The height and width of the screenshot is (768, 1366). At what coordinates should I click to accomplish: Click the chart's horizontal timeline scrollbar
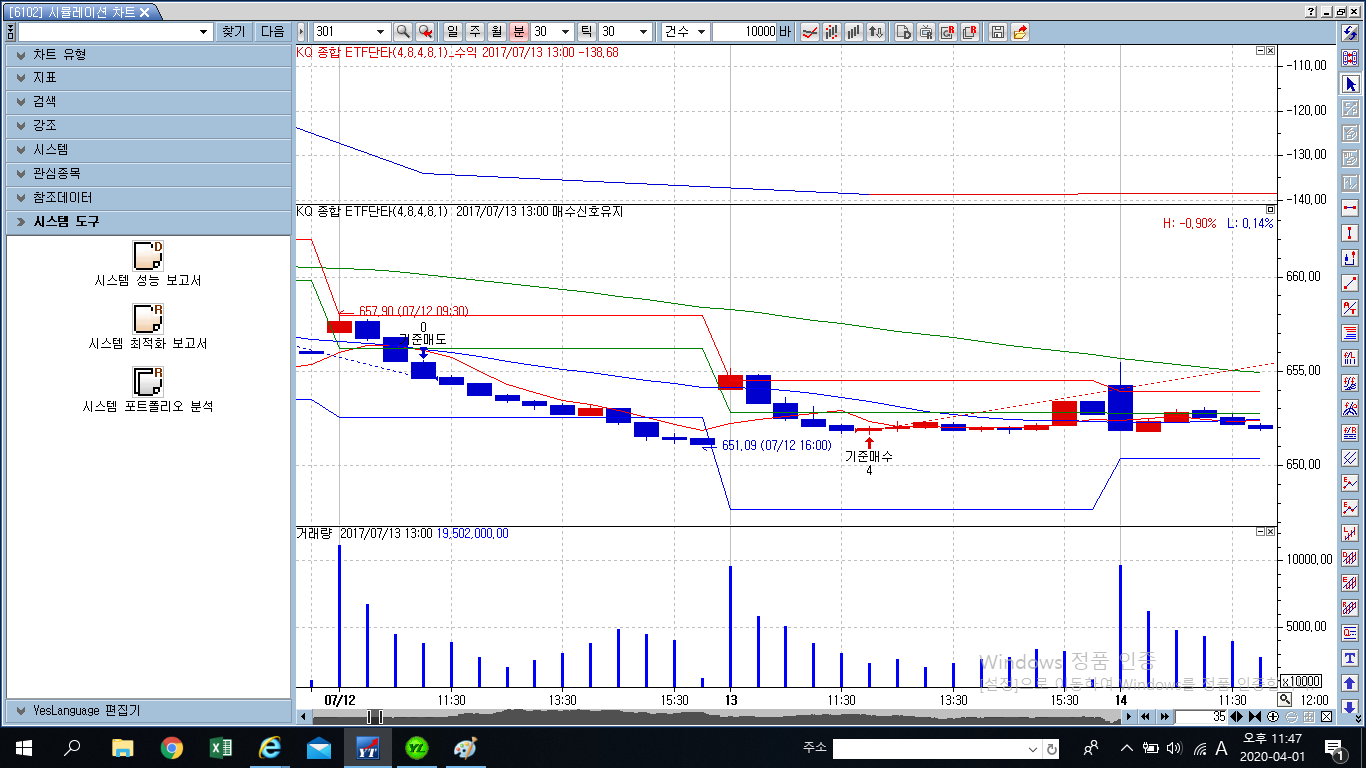pyautogui.click(x=700, y=717)
